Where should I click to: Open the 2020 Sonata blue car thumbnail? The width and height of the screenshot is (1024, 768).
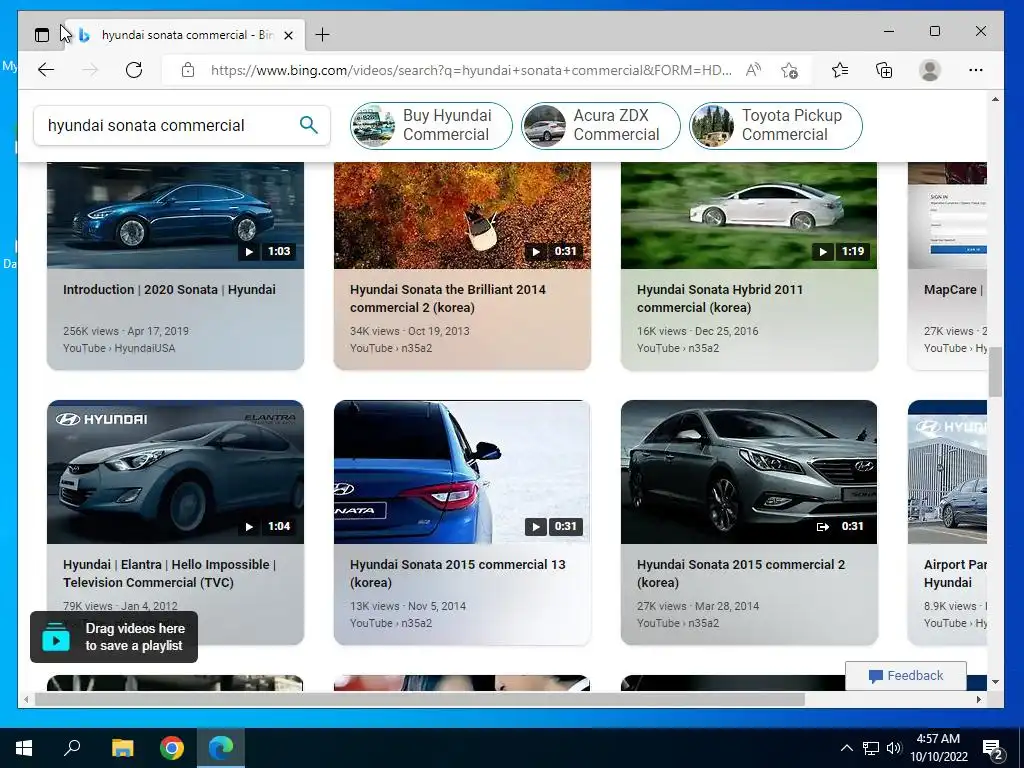(175, 216)
